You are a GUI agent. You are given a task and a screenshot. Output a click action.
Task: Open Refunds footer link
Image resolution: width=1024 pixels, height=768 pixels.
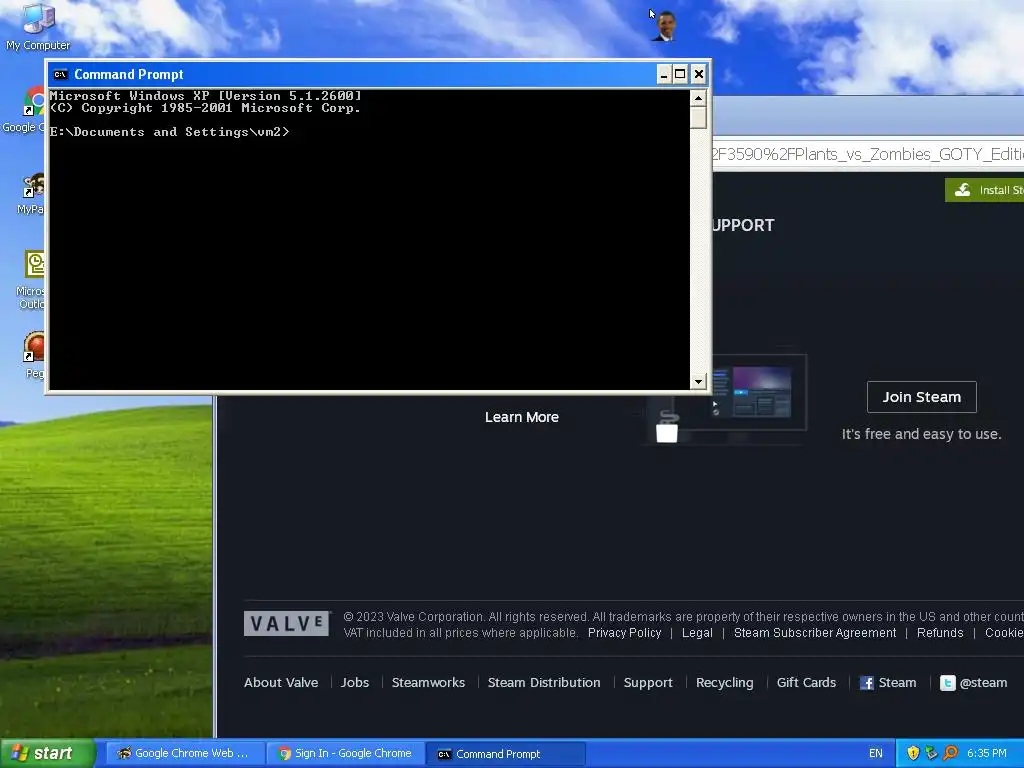[940, 633]
